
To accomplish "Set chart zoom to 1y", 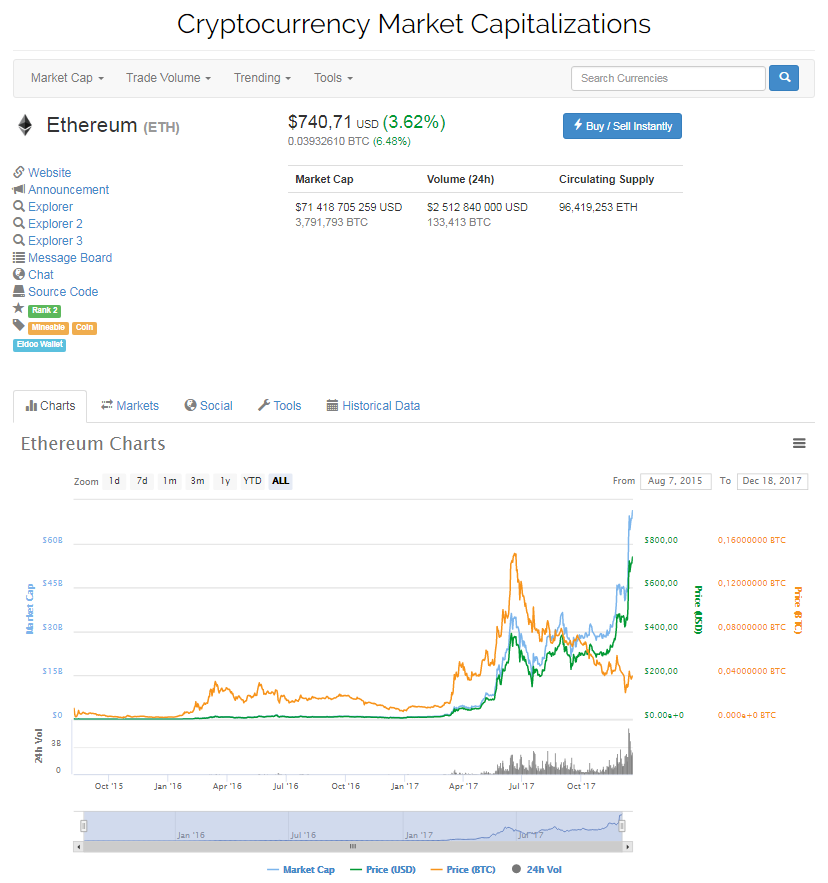I will (x=225, y=481).
